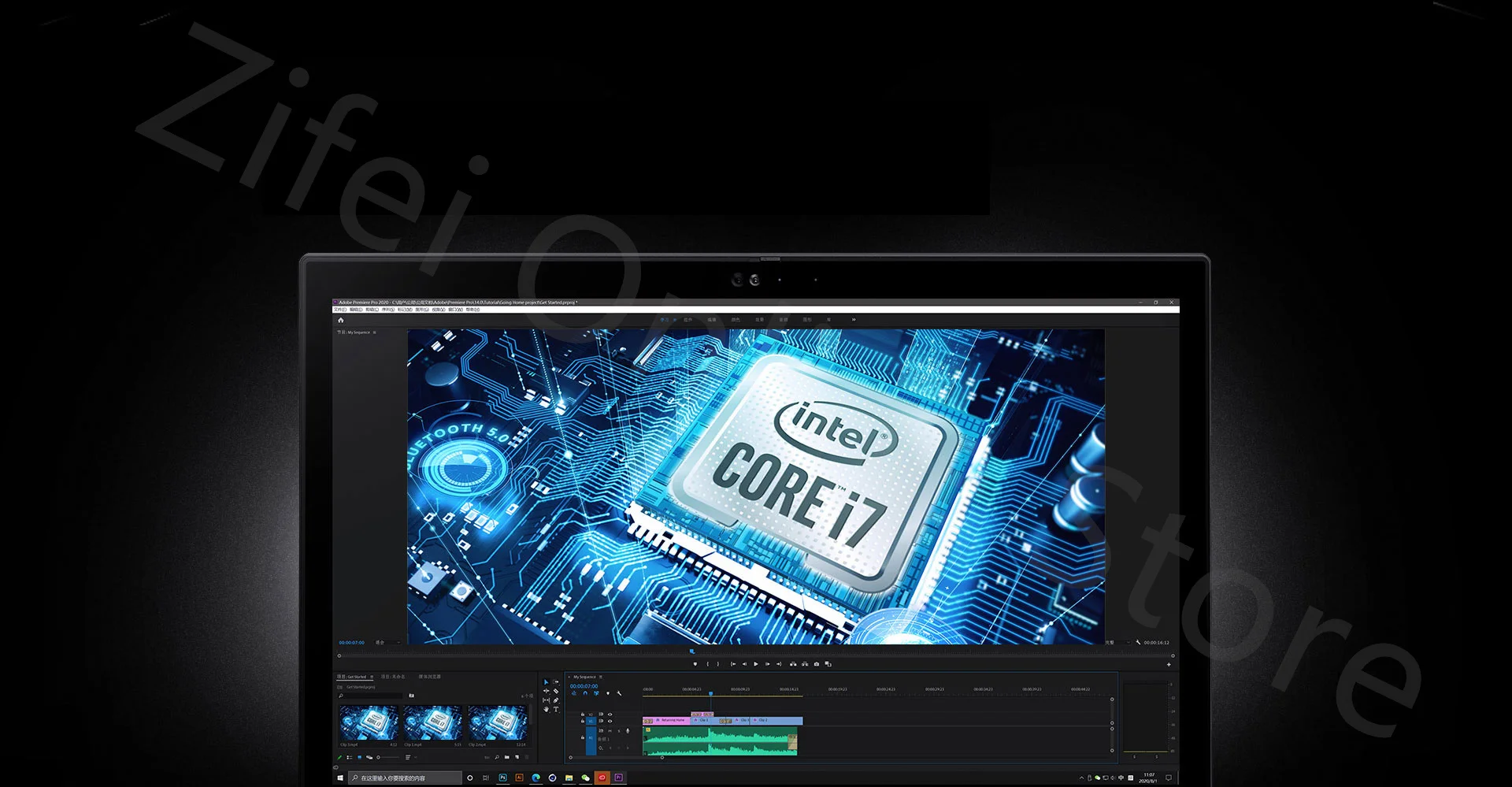1512x787 pixels.
Task: Click the Find icon in Project panel
Action: pyautogui.click(x=497, y=757)
